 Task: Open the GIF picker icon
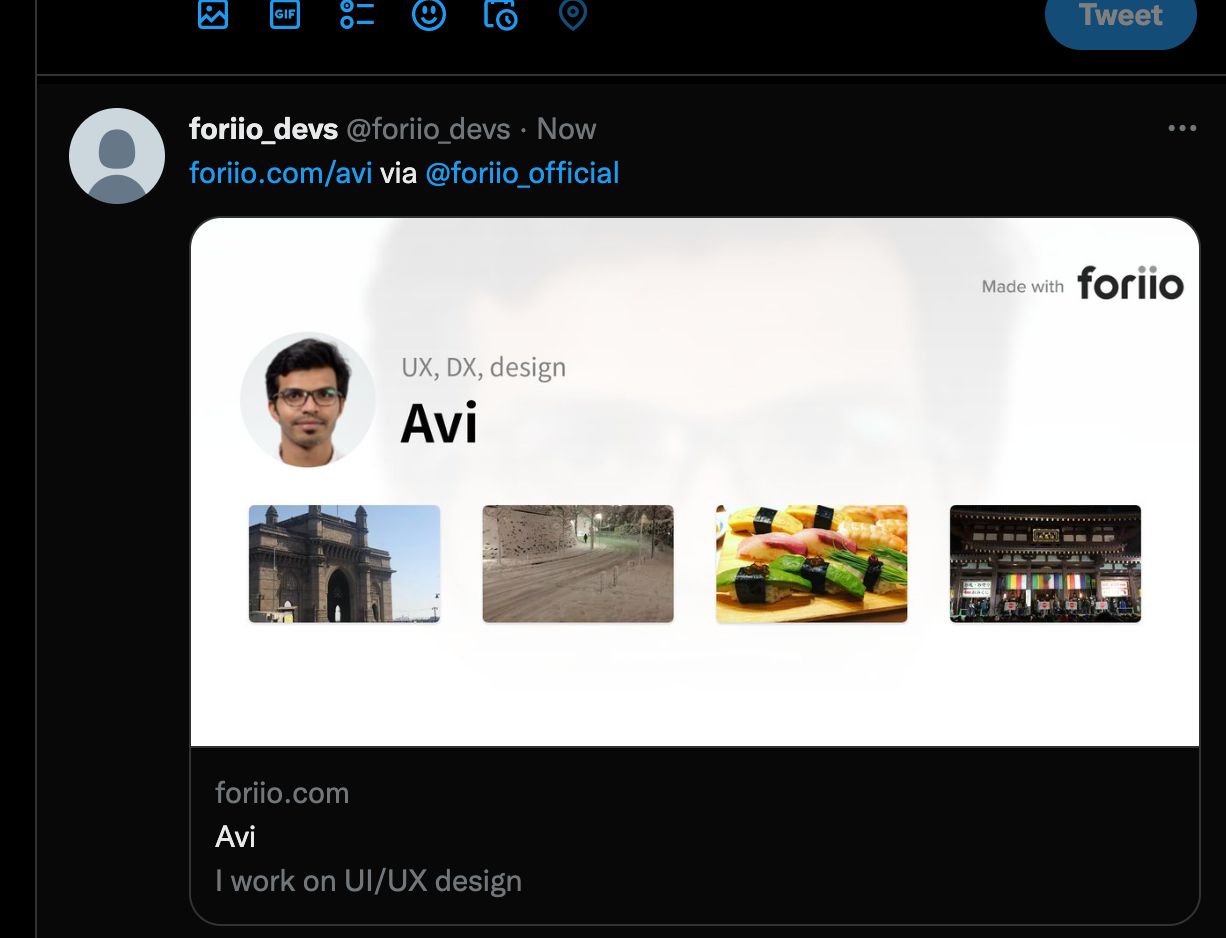(x=284, y=15)
